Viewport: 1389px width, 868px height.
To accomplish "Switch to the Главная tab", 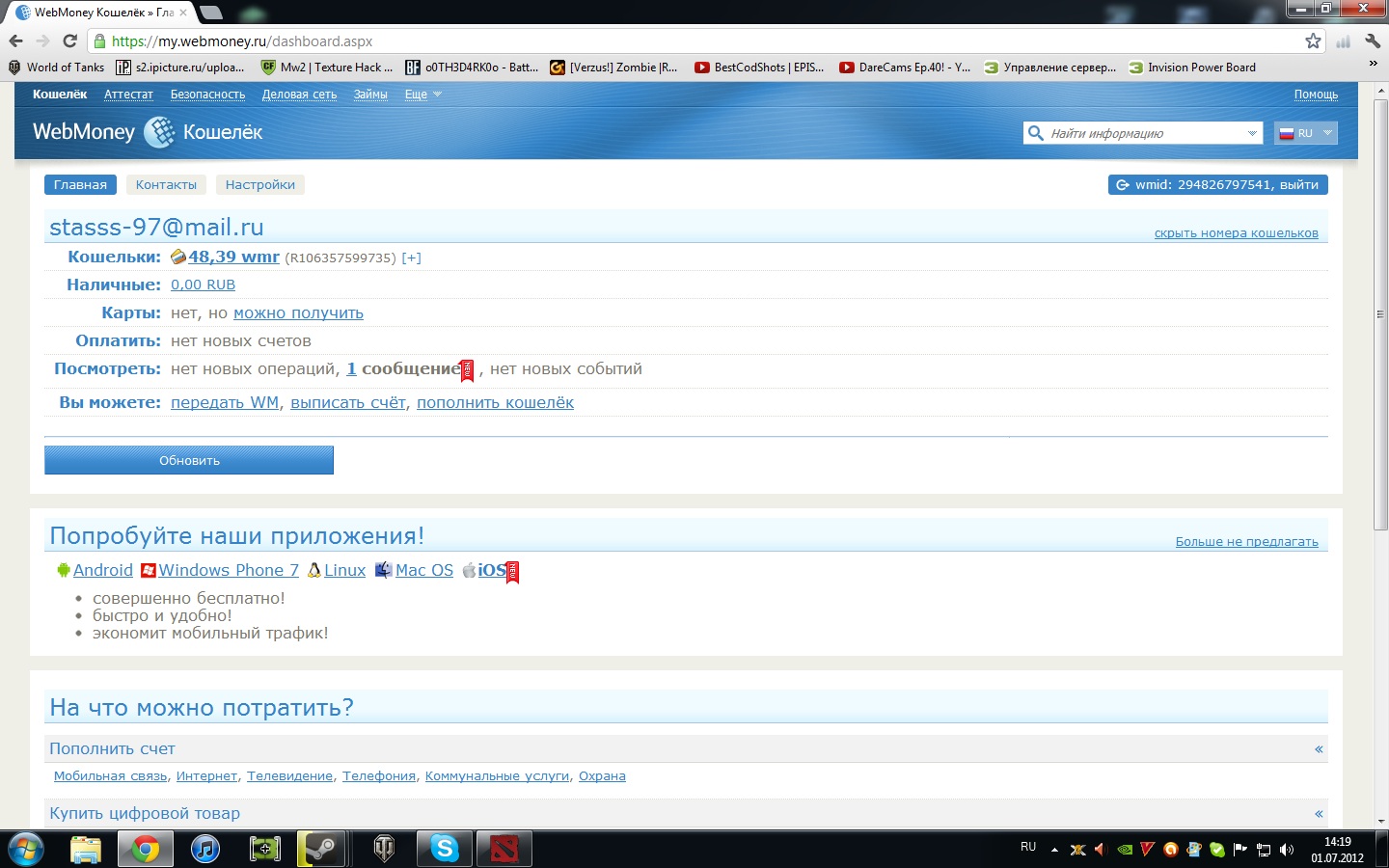I will (80, 185).
